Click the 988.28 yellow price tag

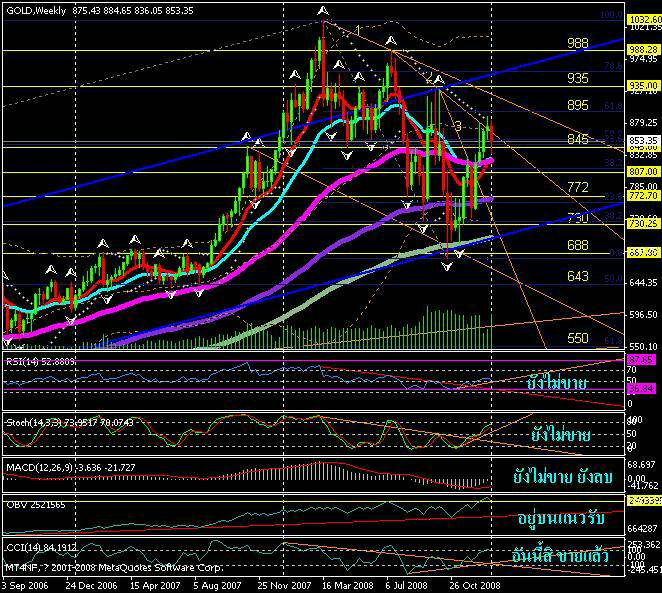[x=640, y=48]
